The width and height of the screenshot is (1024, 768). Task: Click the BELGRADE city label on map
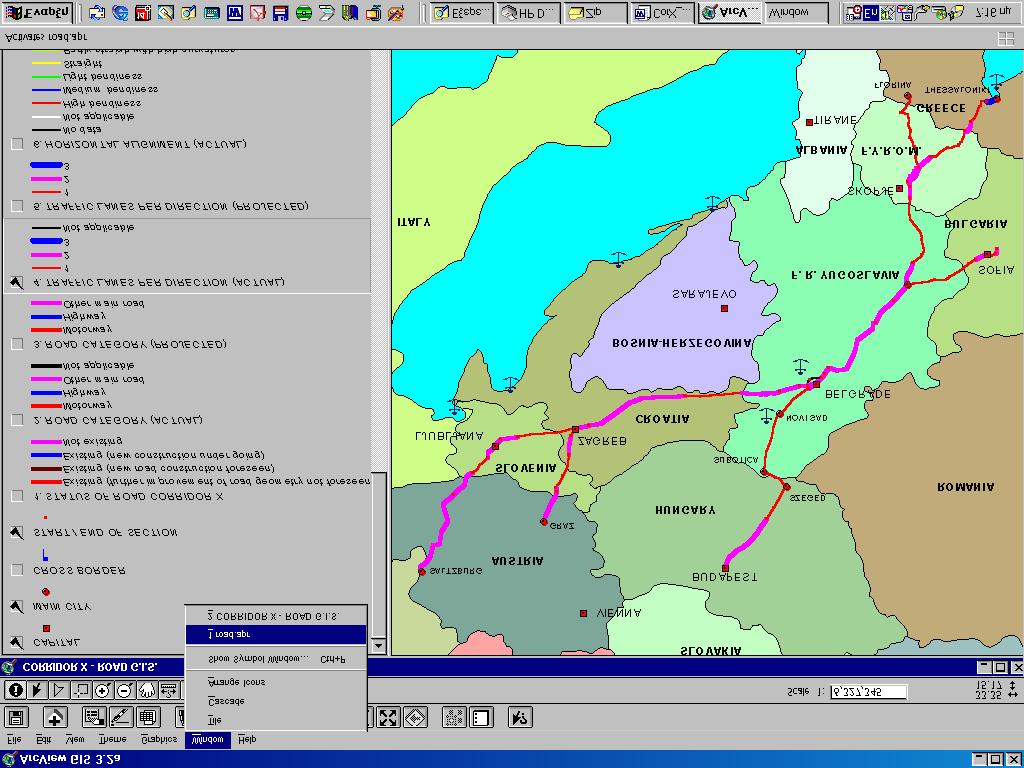[857, 394]
